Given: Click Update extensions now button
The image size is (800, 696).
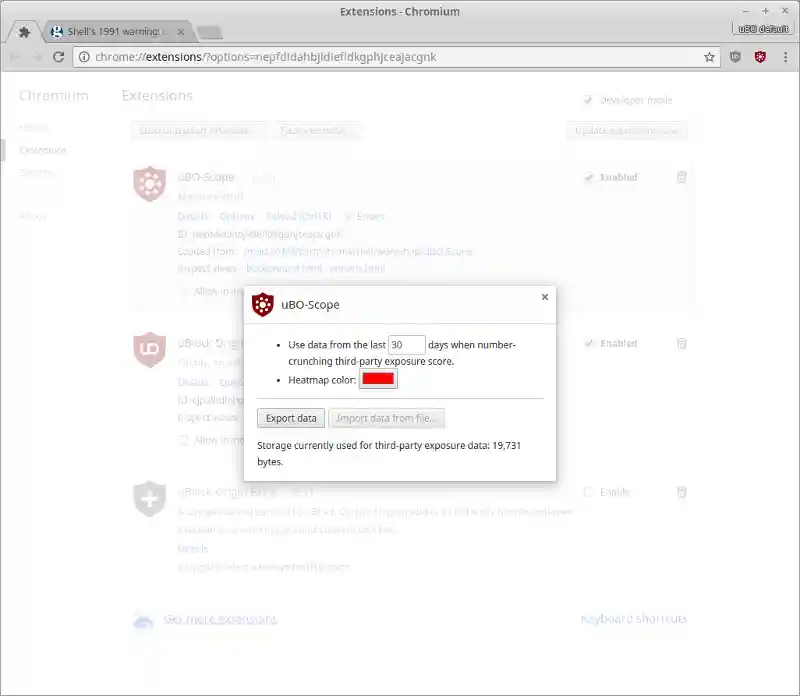Looking at the screenshot, I should [x=627, y=131].
